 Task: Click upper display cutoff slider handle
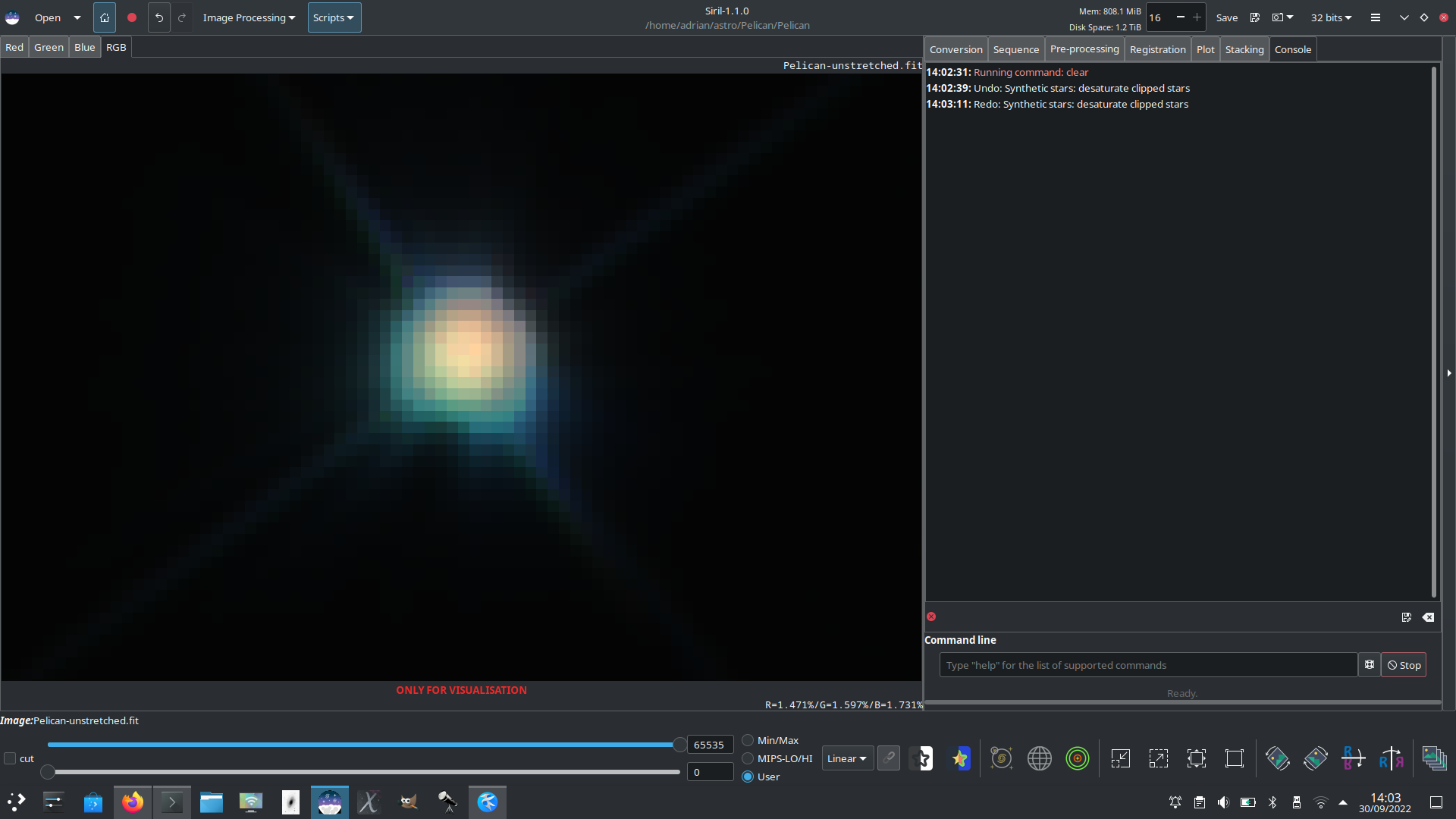point(679,745)
